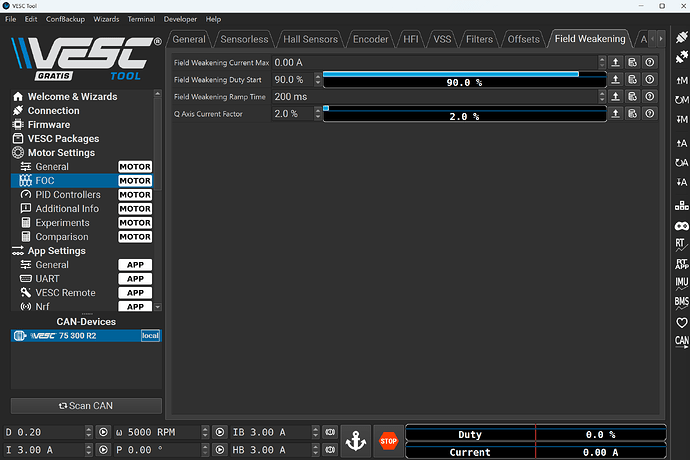Click the heart keep-alive icon
690x460 pixels.
click(681, 322)
